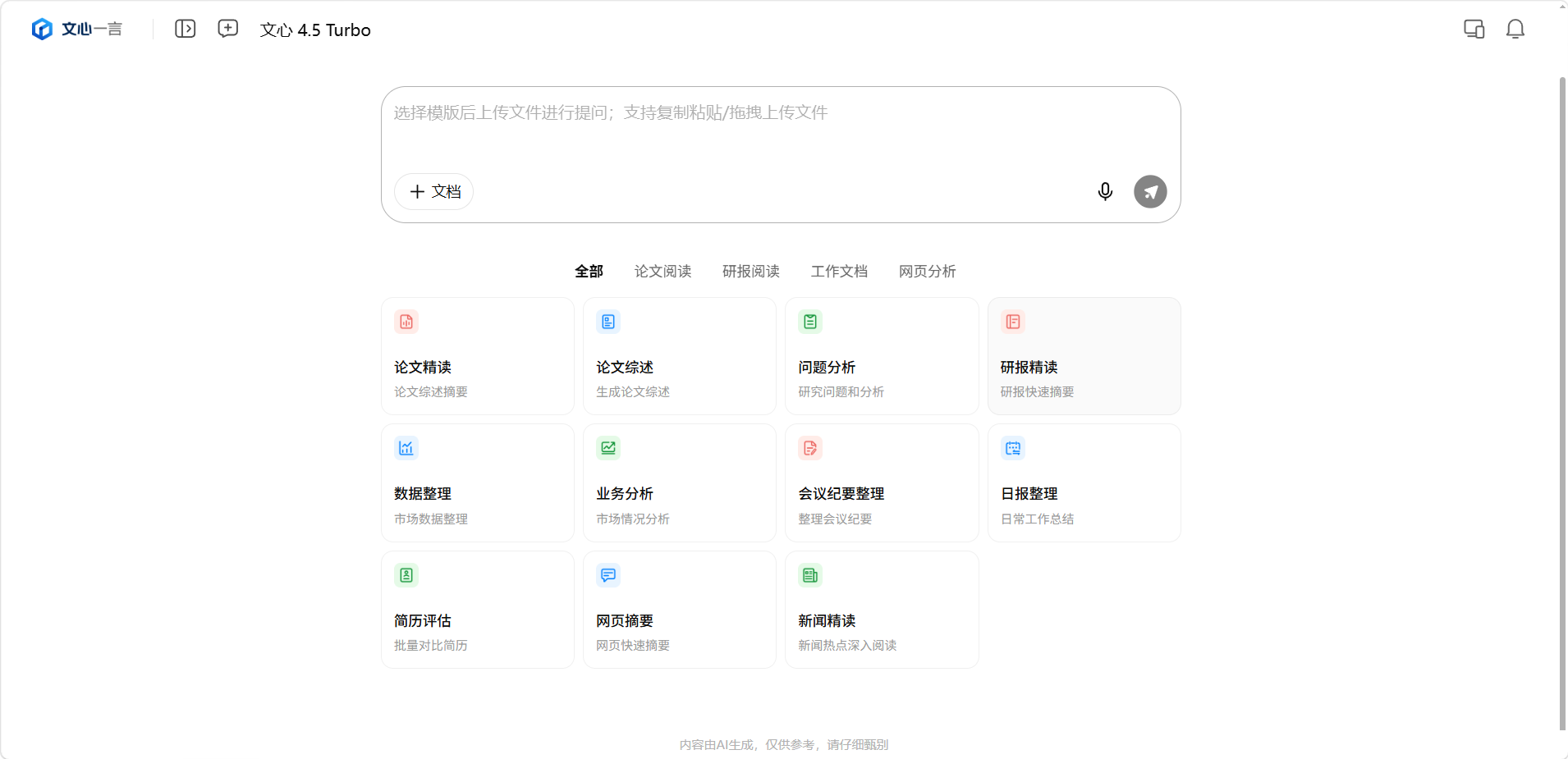Click the 网页摘要 chat icon
1568x759 pixels.
(x=608, y=575)
